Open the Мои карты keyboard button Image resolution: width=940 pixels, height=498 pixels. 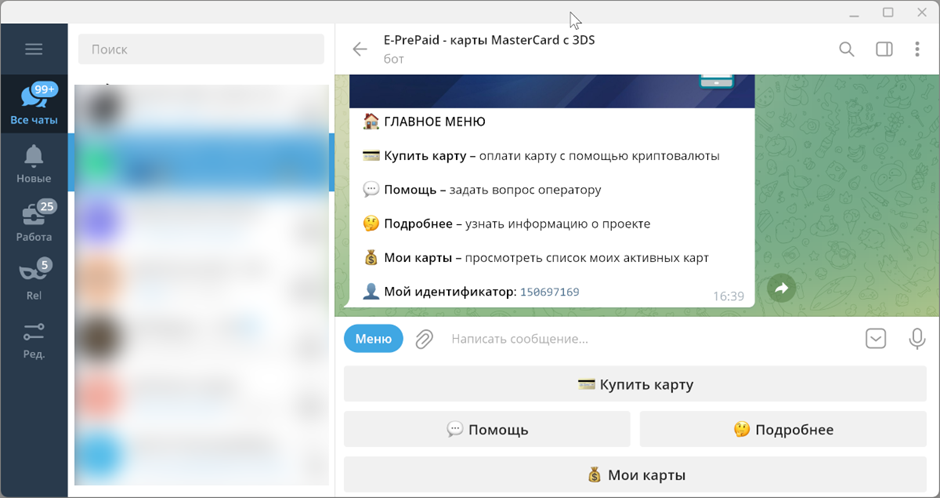[x=635, y=475]
